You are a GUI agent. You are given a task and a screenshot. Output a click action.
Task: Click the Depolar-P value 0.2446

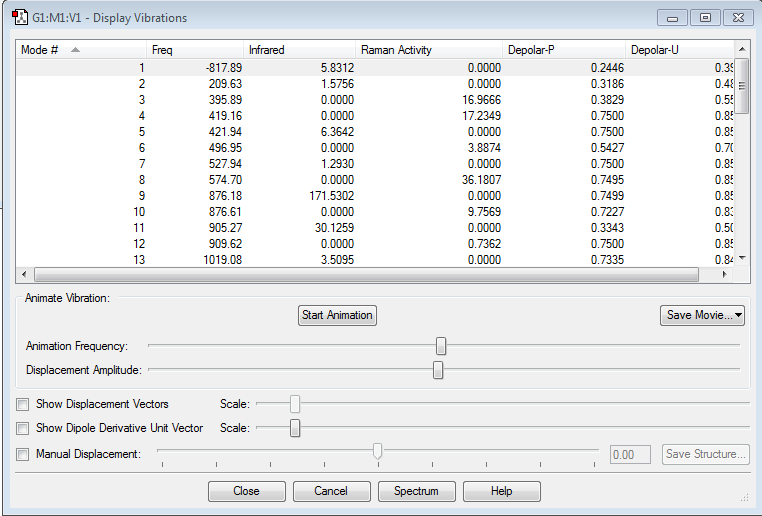(x=607, y=68)
